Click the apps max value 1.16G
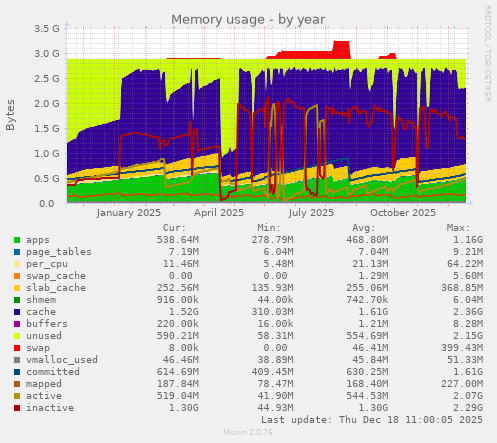Viewport: 497px width, 443px height. pos(468,240)
